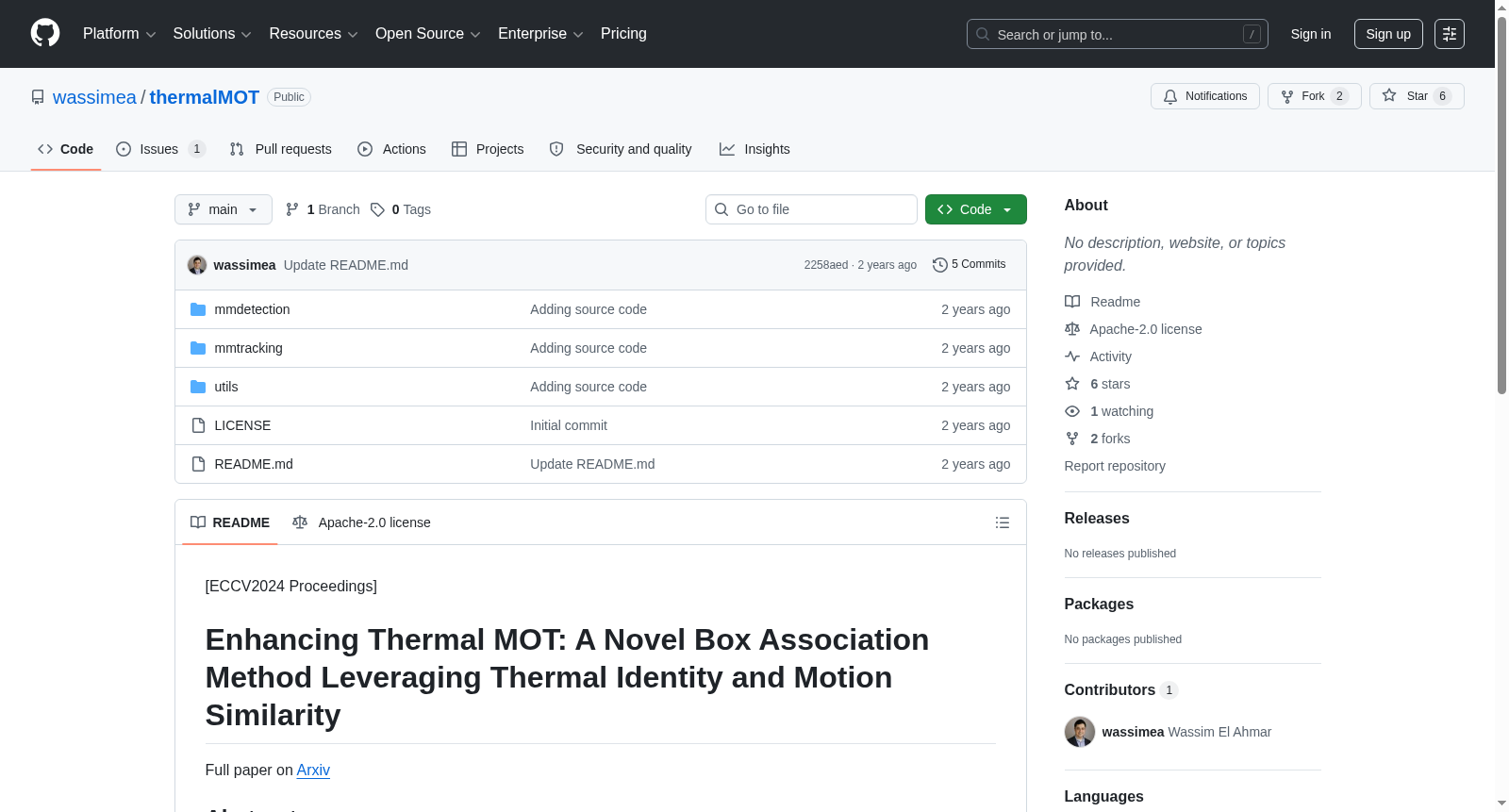Open the Pricing page
The image size is (1509, 812).
[623, 34]
